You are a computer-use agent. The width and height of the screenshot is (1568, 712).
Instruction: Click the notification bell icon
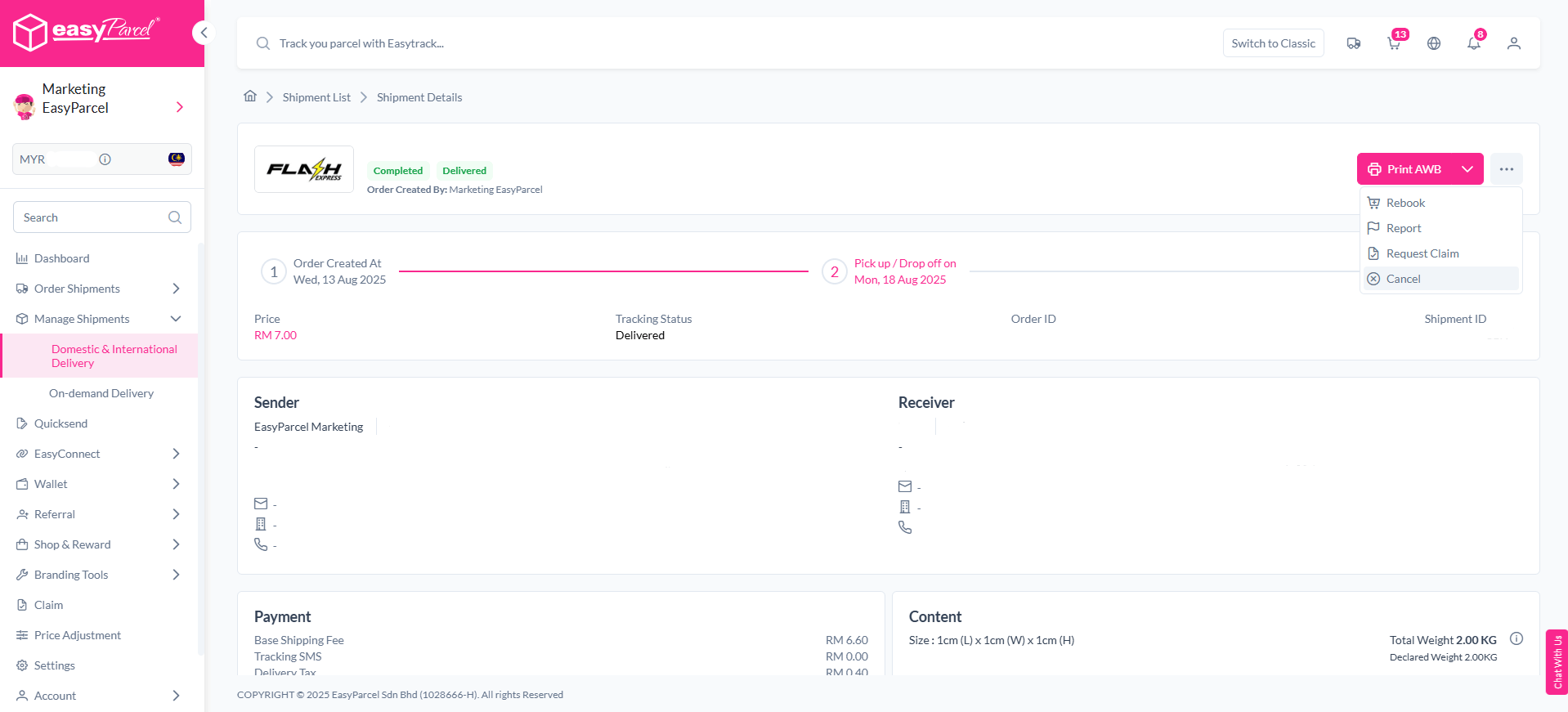[1473, 43]
